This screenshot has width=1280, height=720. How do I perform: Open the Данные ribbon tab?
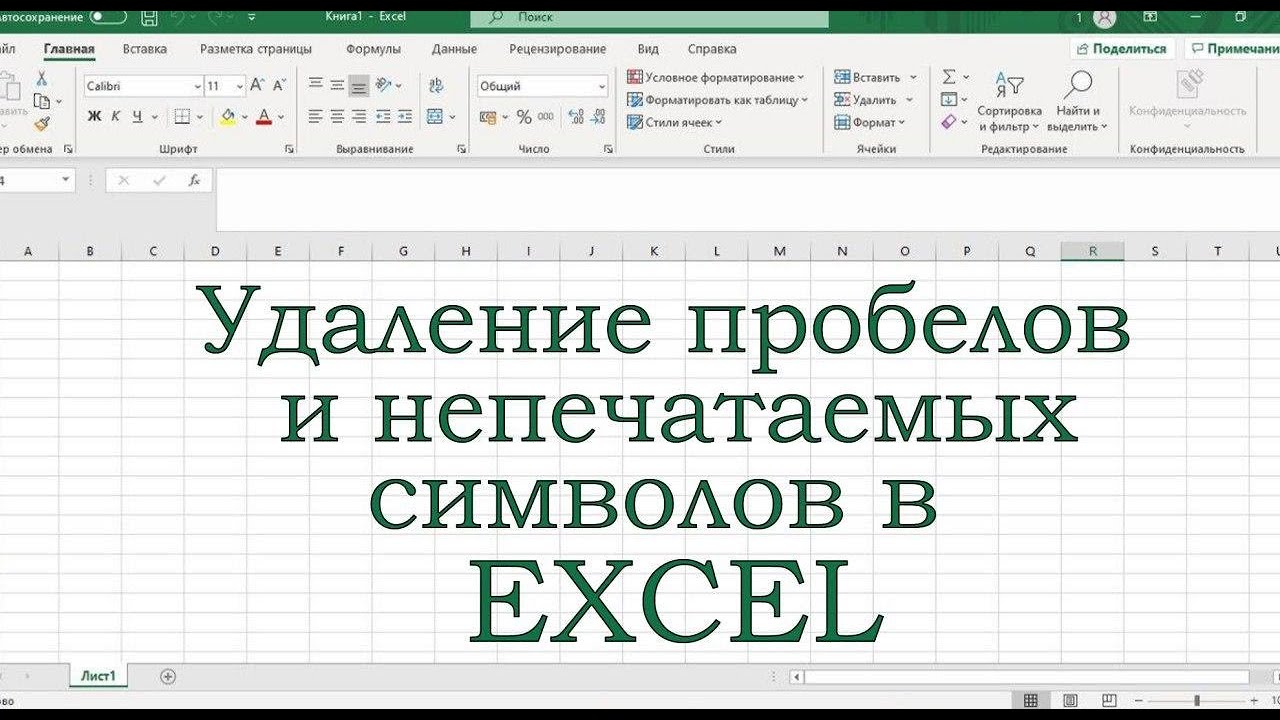[454, 49]
